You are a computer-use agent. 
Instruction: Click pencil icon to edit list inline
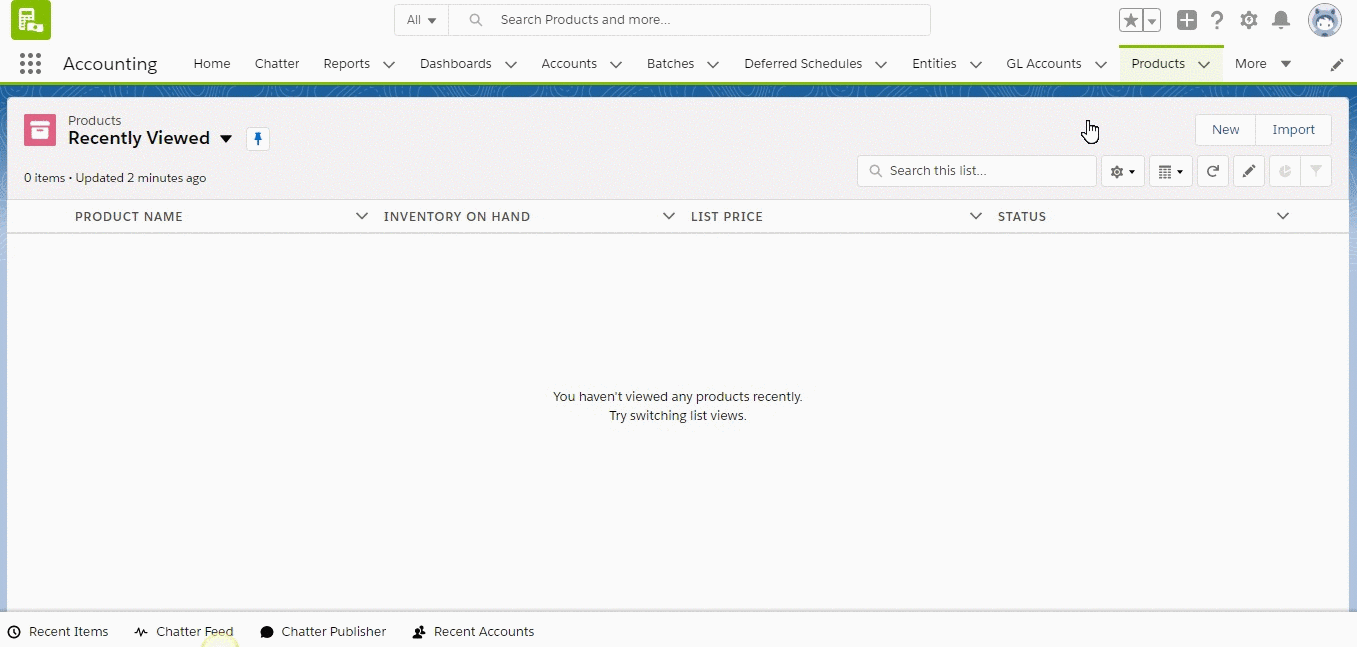pyautogui.click(x=1248, y=171)
